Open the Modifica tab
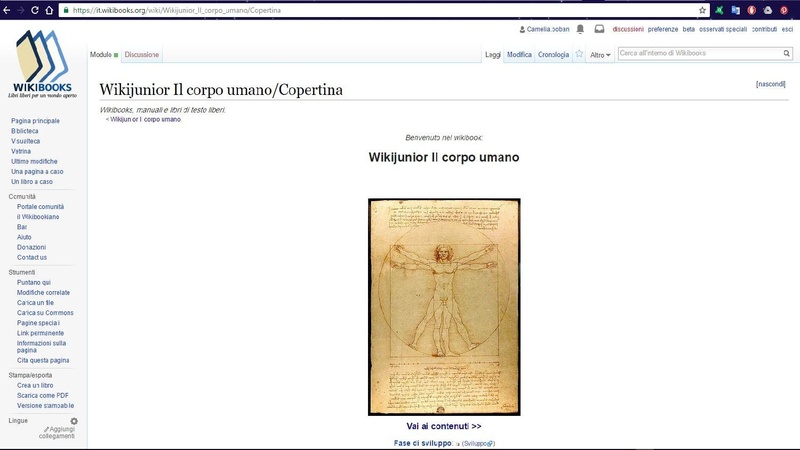Image resolution: width=800 pixels, height=450 pixels. 519,55
